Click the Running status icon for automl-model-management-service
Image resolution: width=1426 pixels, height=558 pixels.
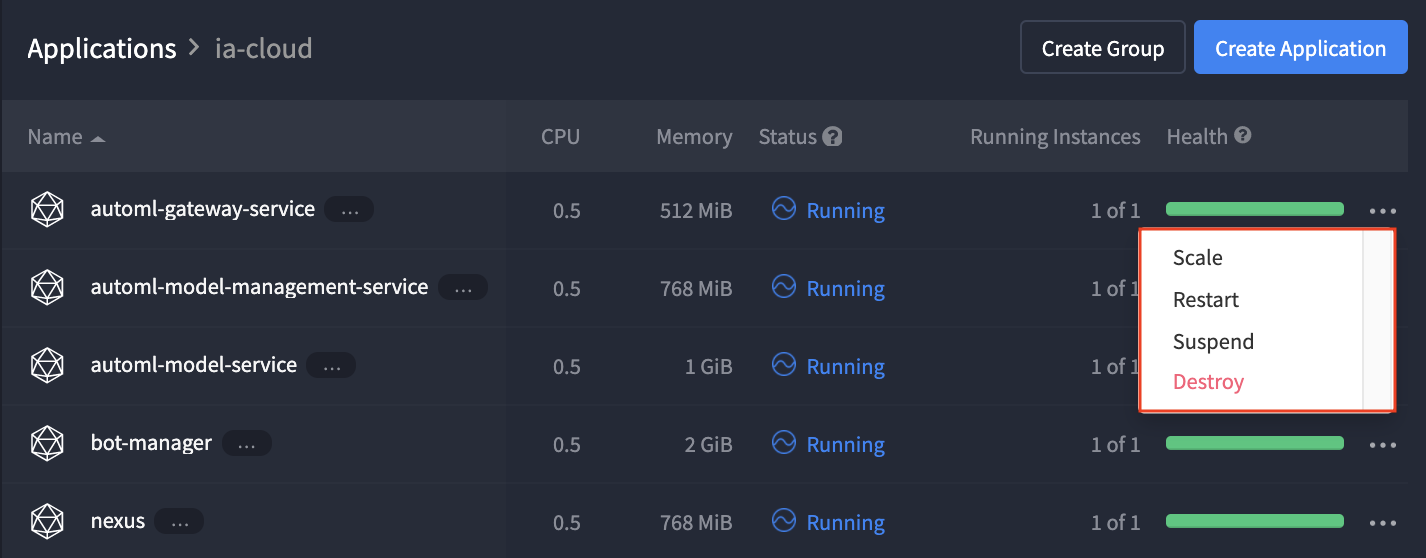click(784, 286)
